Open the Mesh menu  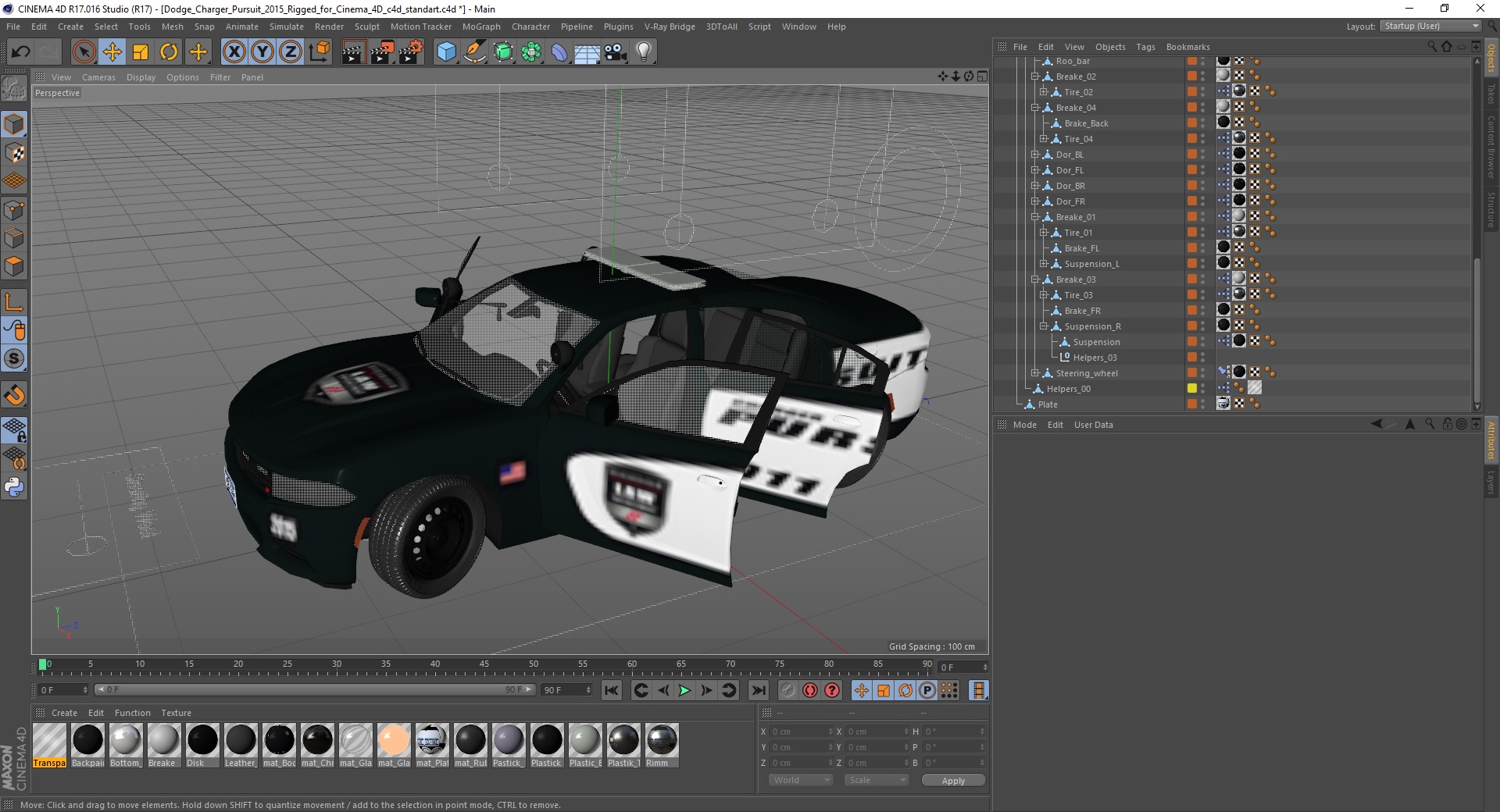172,27
